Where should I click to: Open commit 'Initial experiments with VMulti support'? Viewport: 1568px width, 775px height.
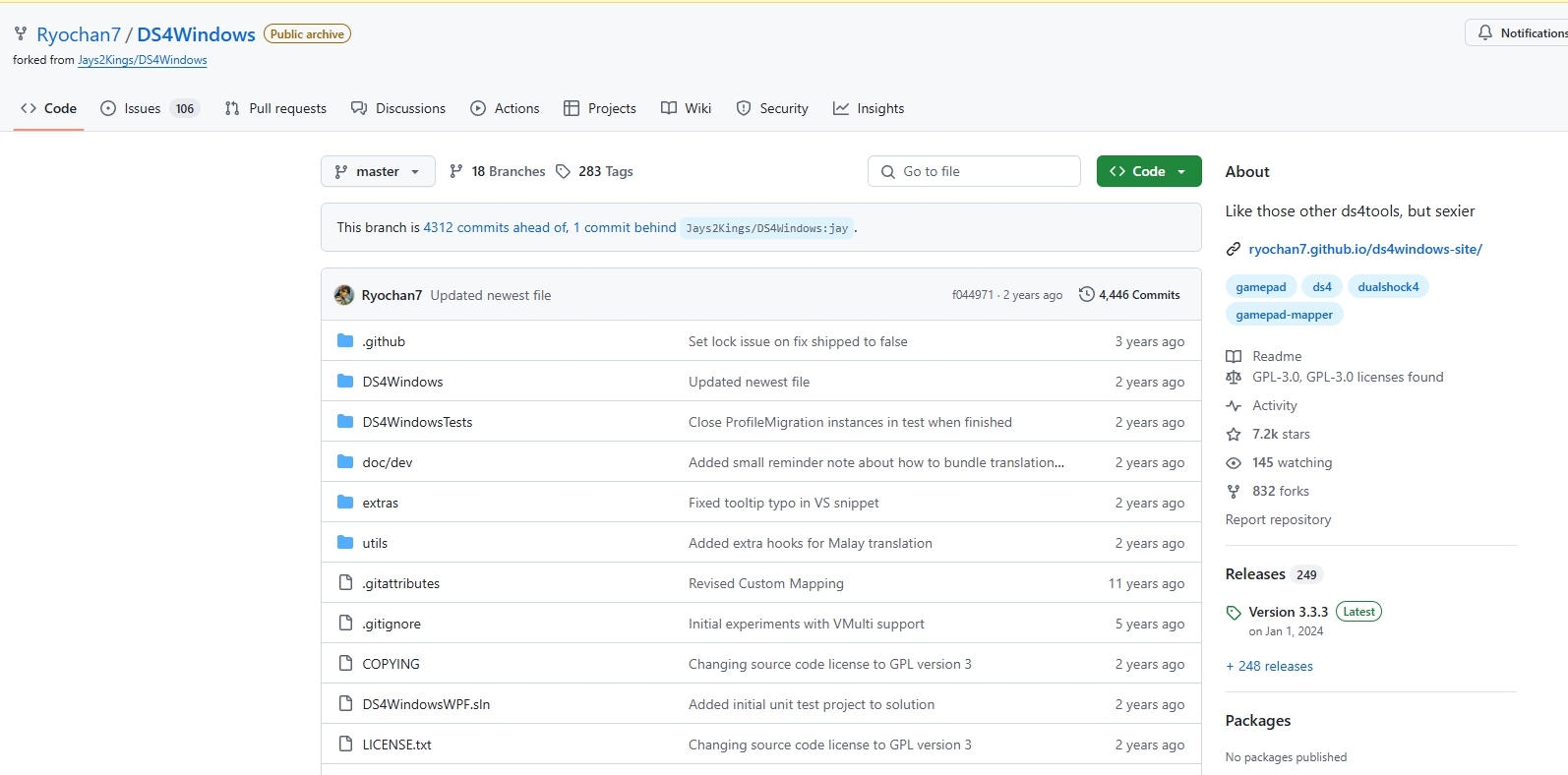[x=807, y=624]
